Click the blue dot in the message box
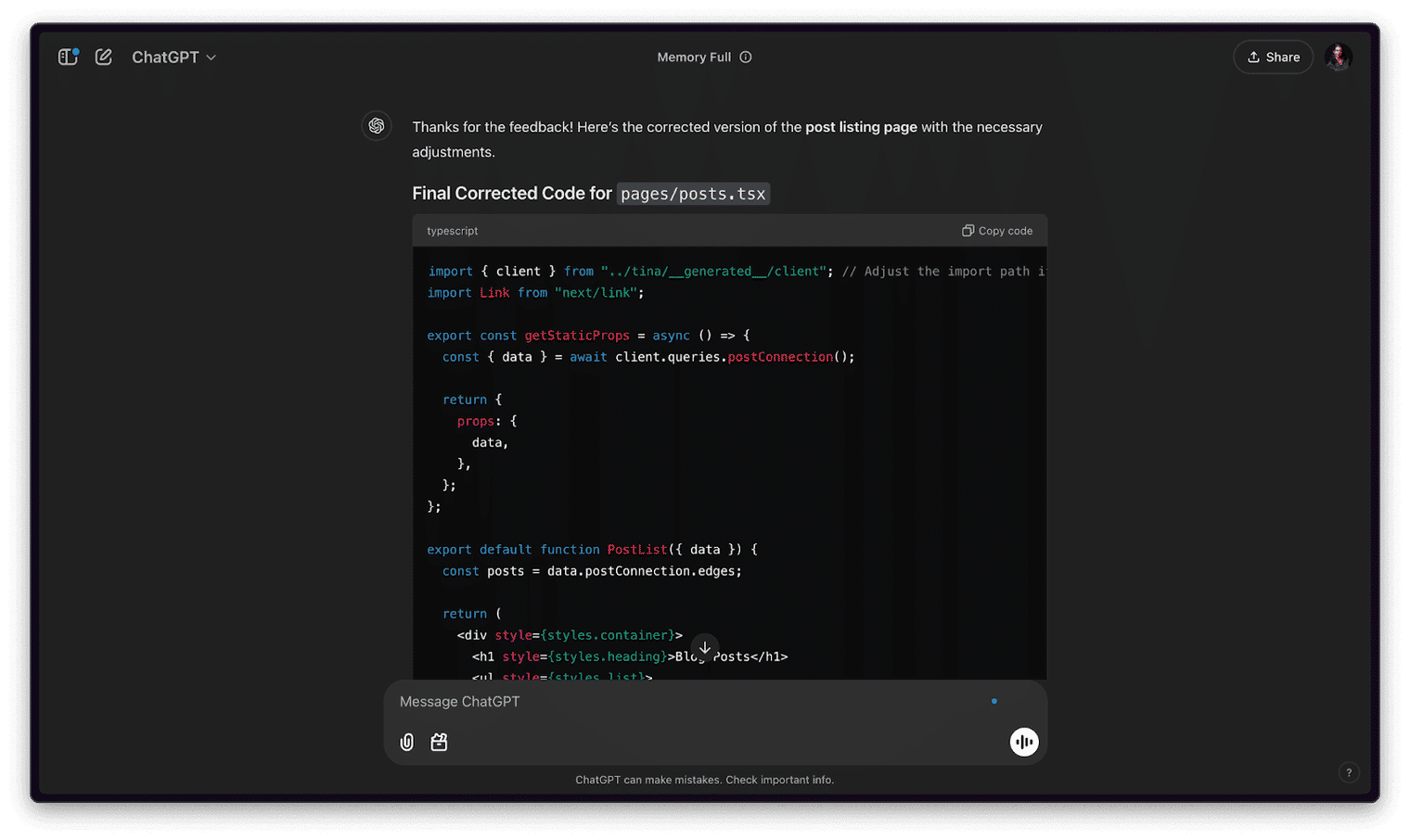The image size is (1410, 840). (x=994, y=702)
